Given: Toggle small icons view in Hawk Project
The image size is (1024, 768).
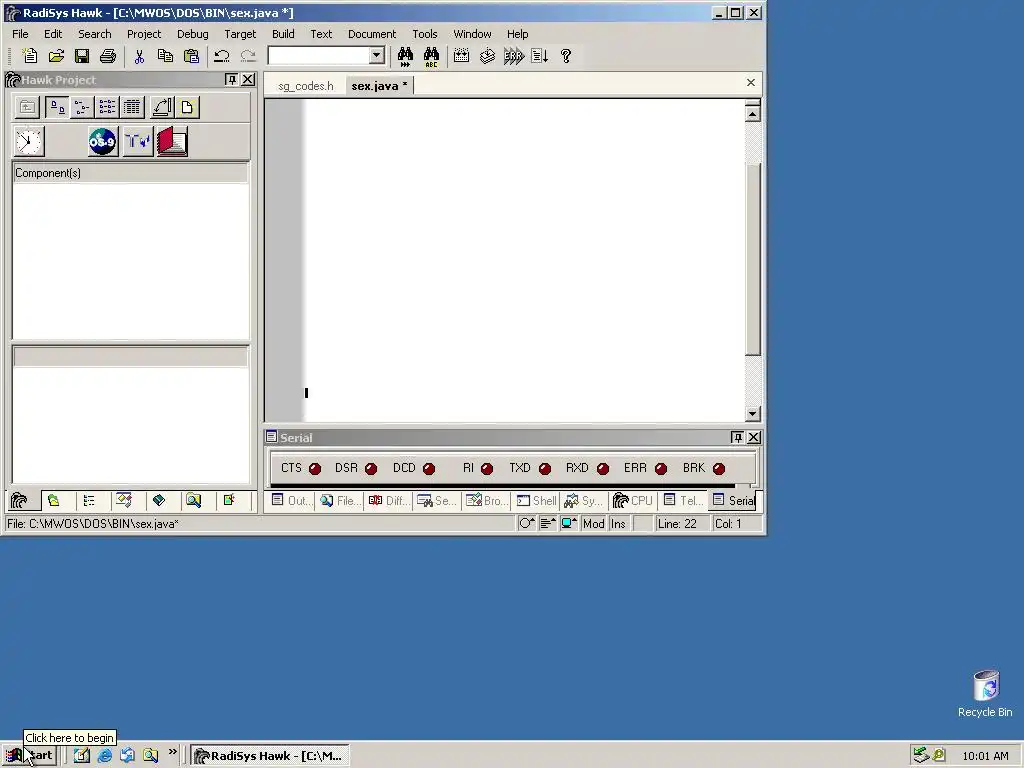Looking at the screenshot, I should coord(82,107).
